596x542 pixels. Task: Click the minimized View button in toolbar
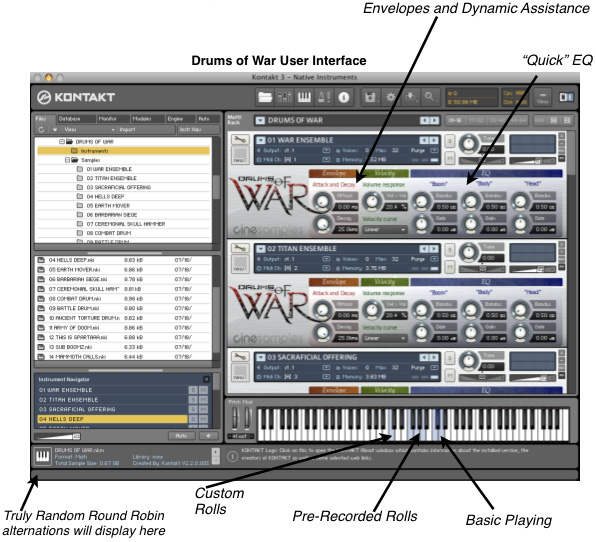point(543,97)
